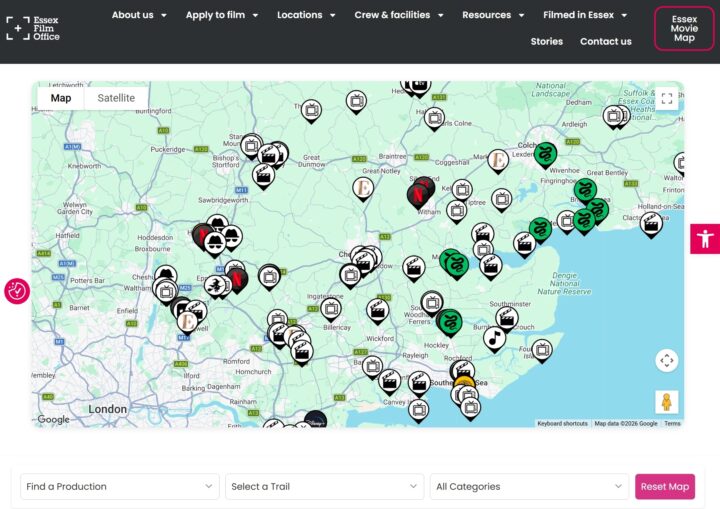Click the TV marker near Billericay
Screen dimensions: 720x509
click(331, 310)
